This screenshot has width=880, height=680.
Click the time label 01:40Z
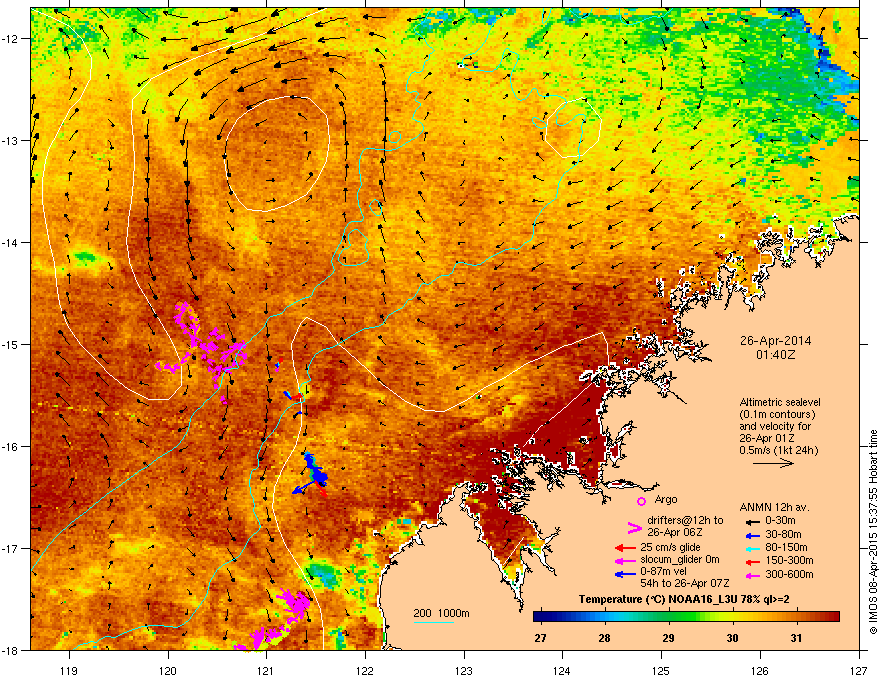[775, 355]
